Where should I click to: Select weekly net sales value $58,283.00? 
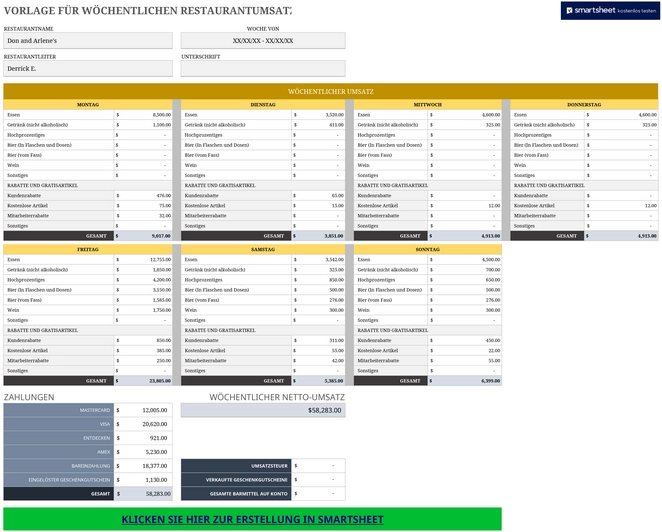tap(263, 410)
